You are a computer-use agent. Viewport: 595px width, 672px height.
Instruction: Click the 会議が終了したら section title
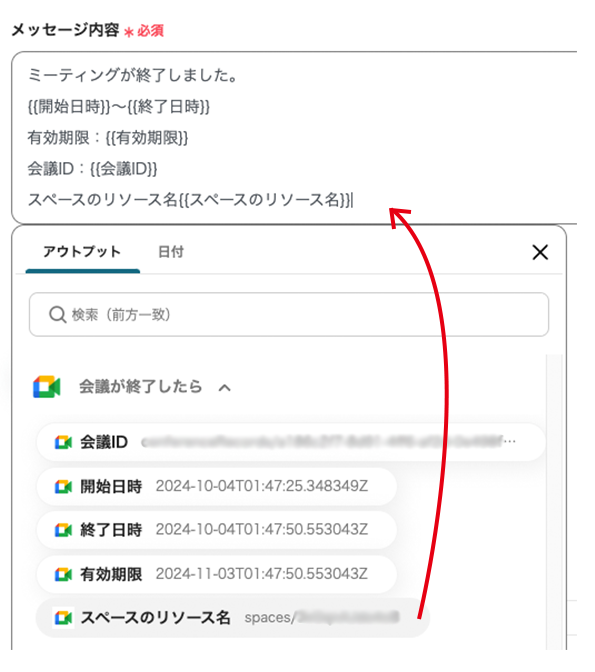point(141,387)
